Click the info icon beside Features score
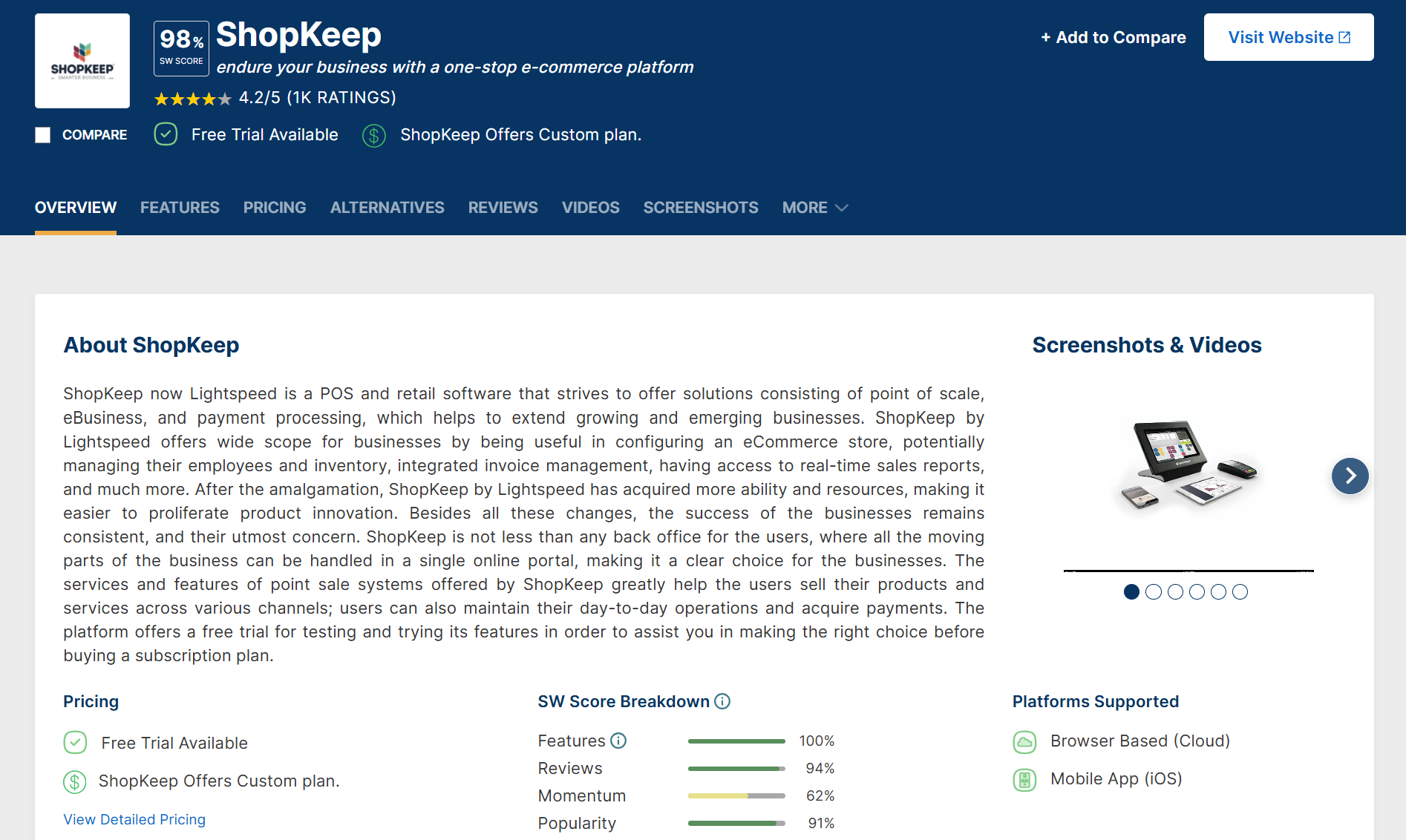The image size is (1406, 840). tap(618, 741)
